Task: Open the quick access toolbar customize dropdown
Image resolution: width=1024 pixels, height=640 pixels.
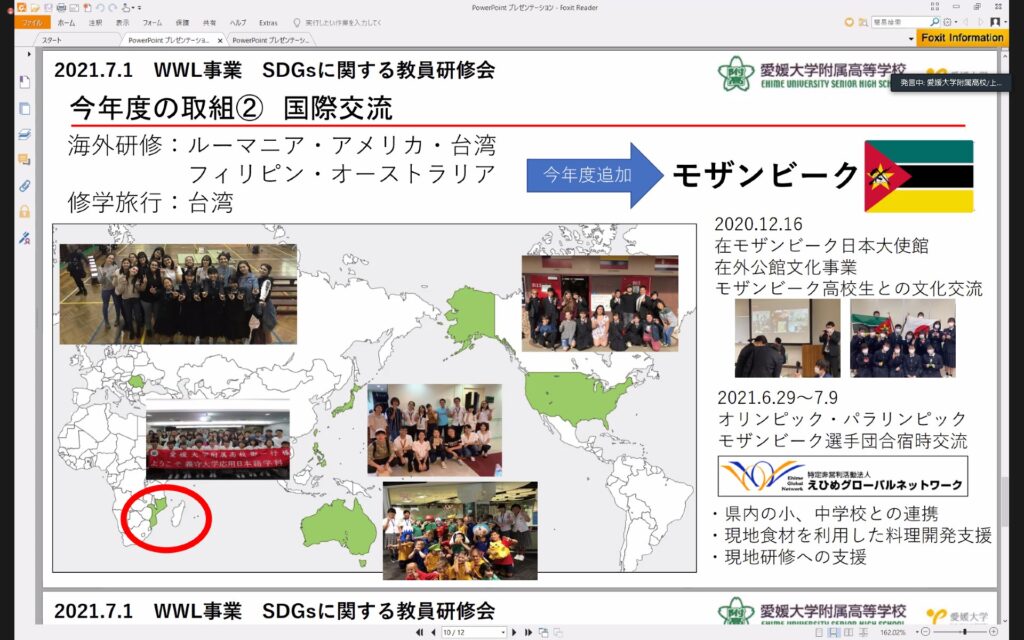Action: [x=139, y=8]
